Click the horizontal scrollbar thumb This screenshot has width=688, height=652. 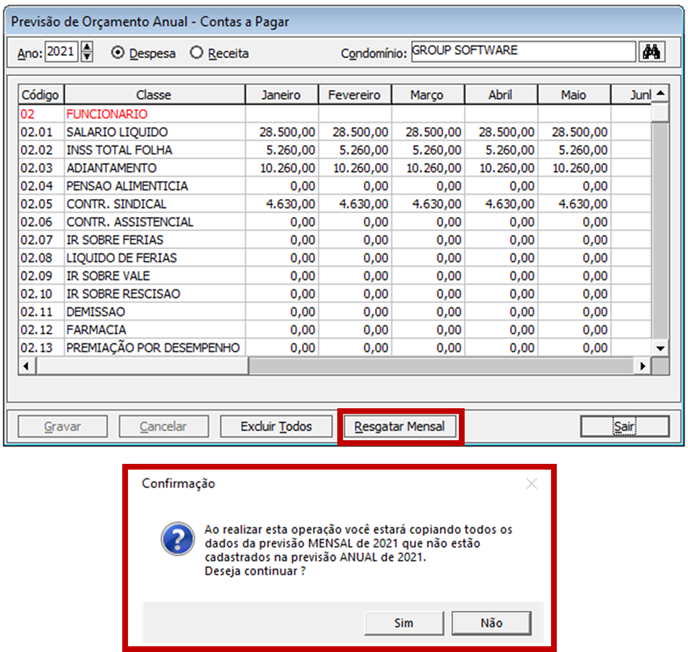(142, 366)
